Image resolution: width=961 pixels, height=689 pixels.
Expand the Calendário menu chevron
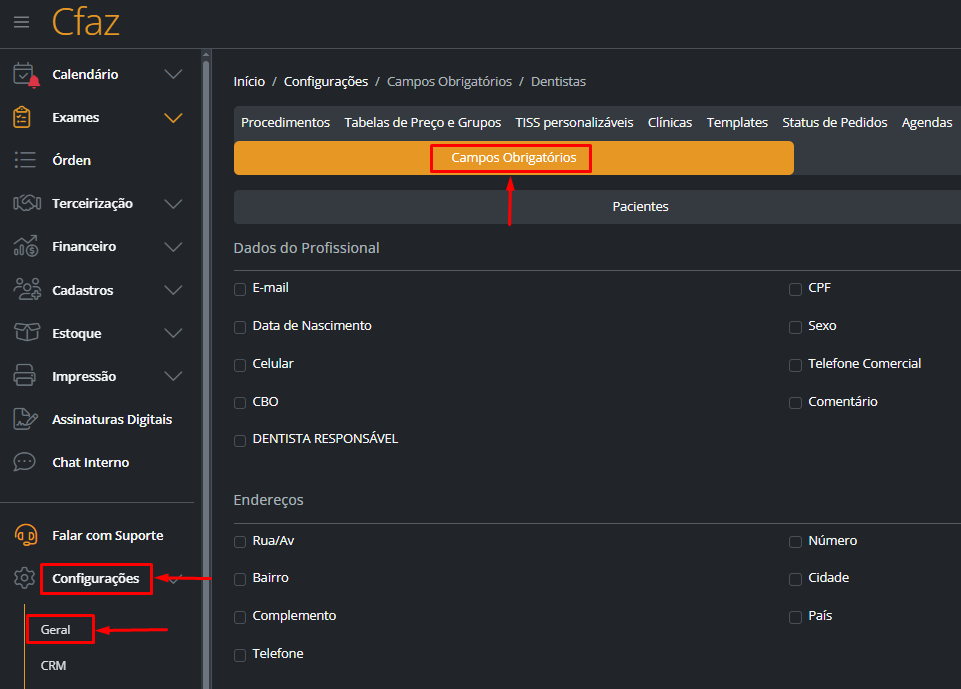pyautogui.click(x=173, y=74)
